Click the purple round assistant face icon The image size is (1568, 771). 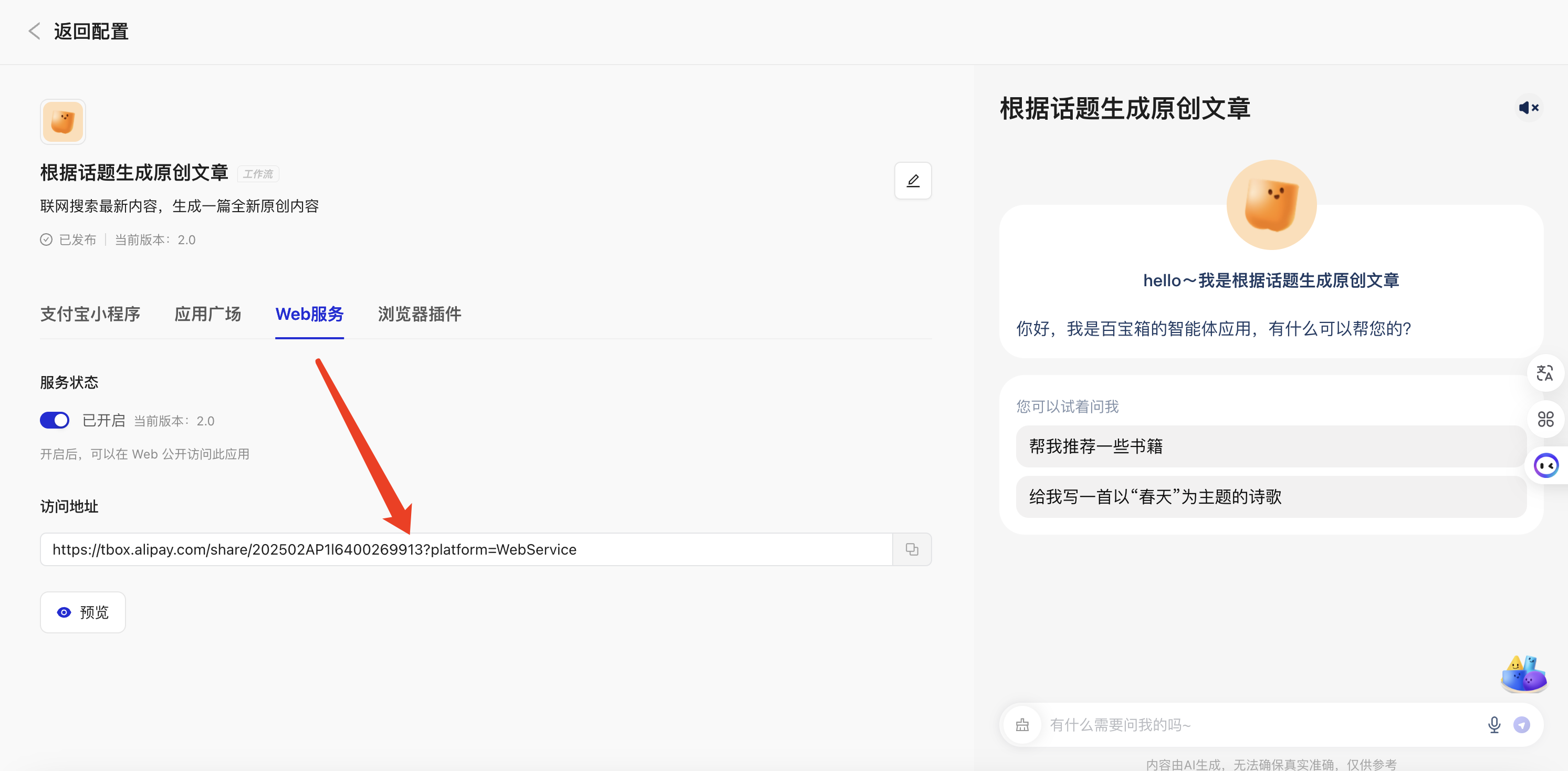point(1545,466)
